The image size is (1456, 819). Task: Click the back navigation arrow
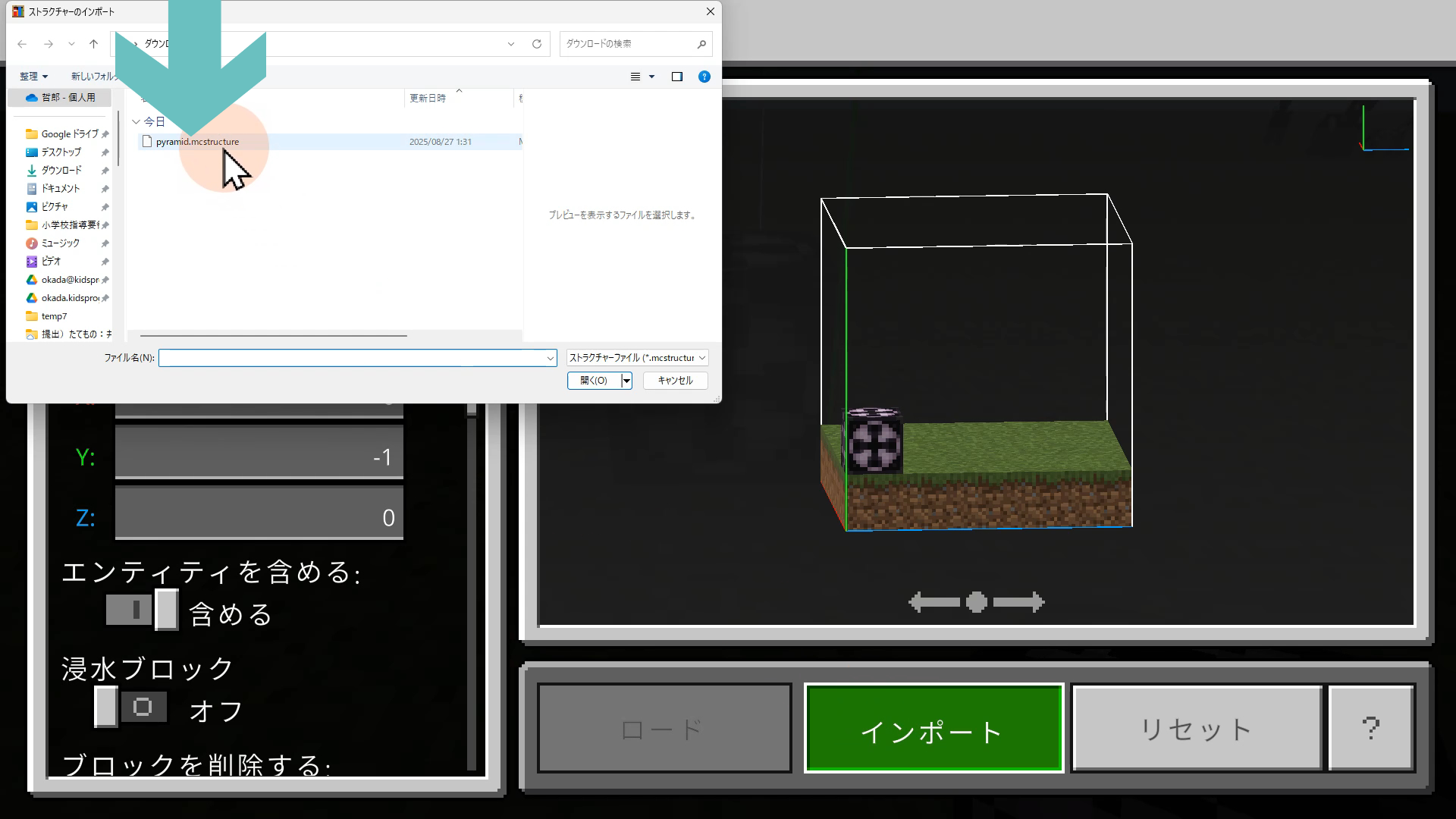pos(22,44)
